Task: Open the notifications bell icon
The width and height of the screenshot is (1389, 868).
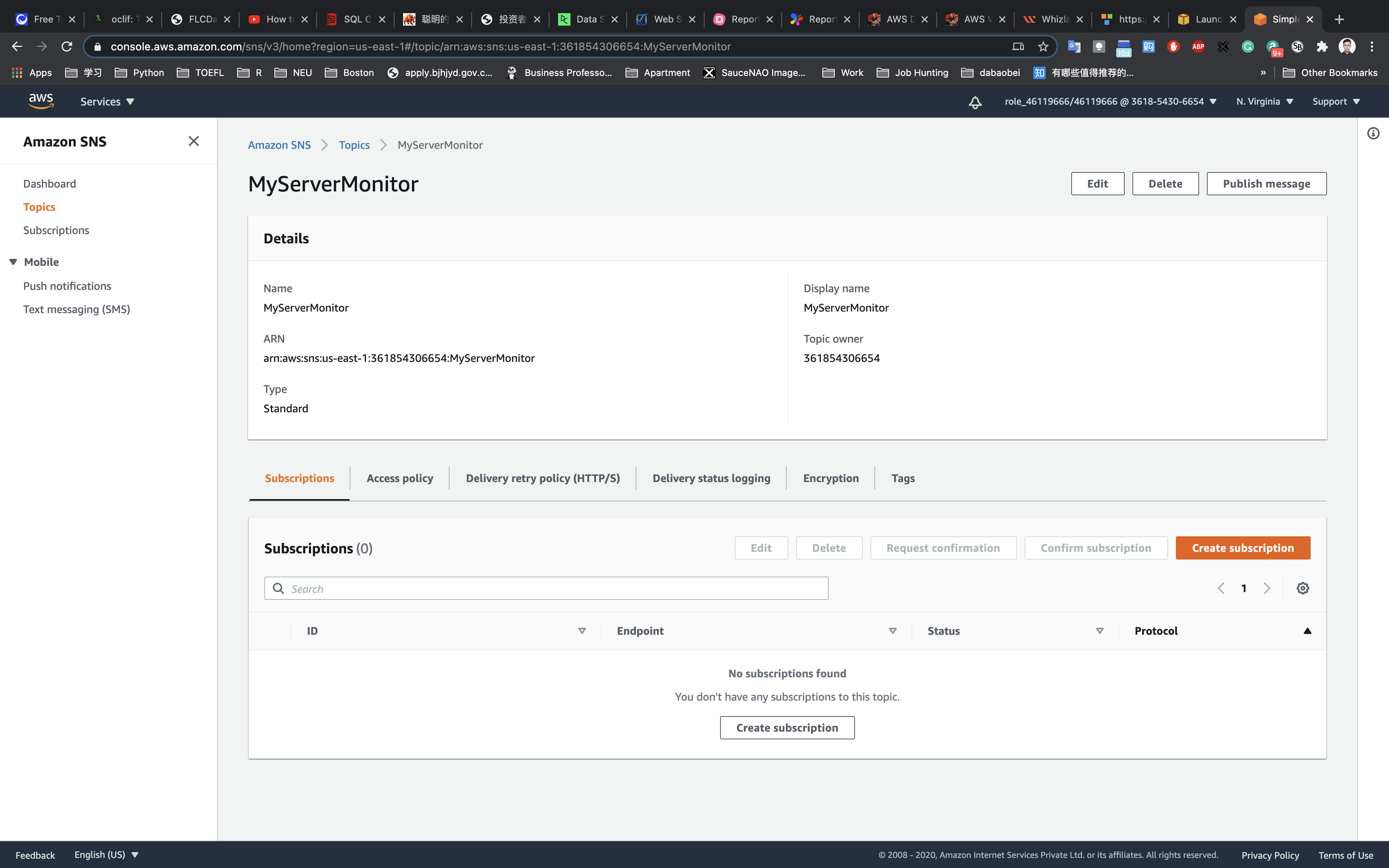Action: (975, 102)
